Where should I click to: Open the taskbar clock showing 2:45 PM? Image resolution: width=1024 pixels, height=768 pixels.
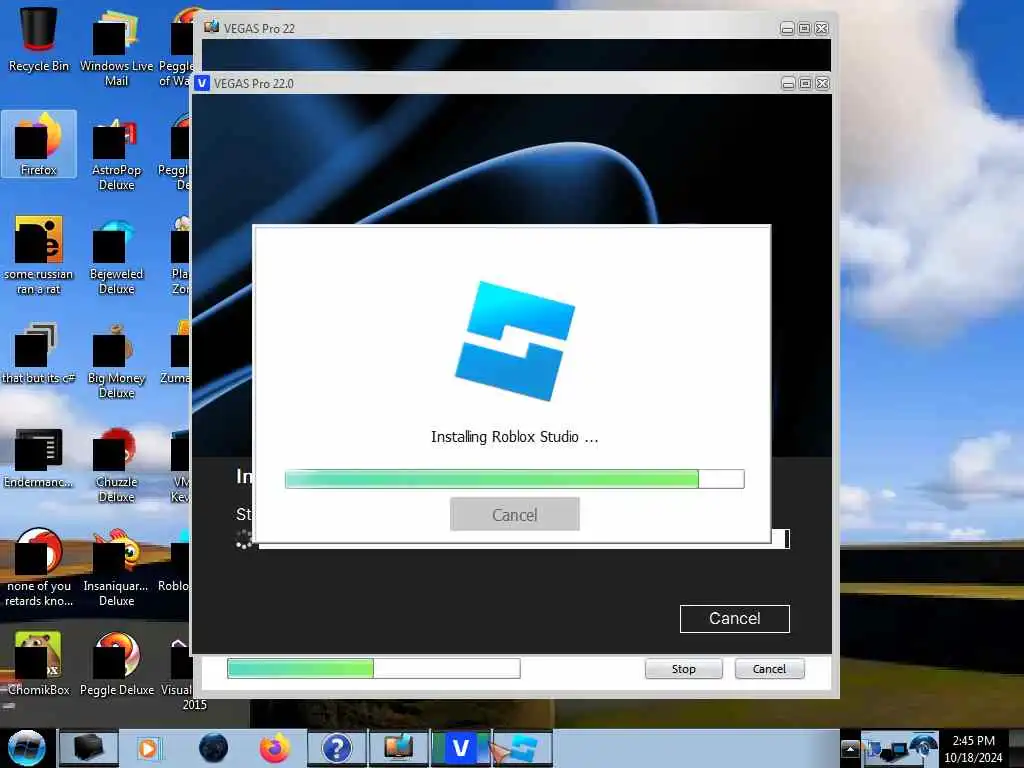pos(973,748)
